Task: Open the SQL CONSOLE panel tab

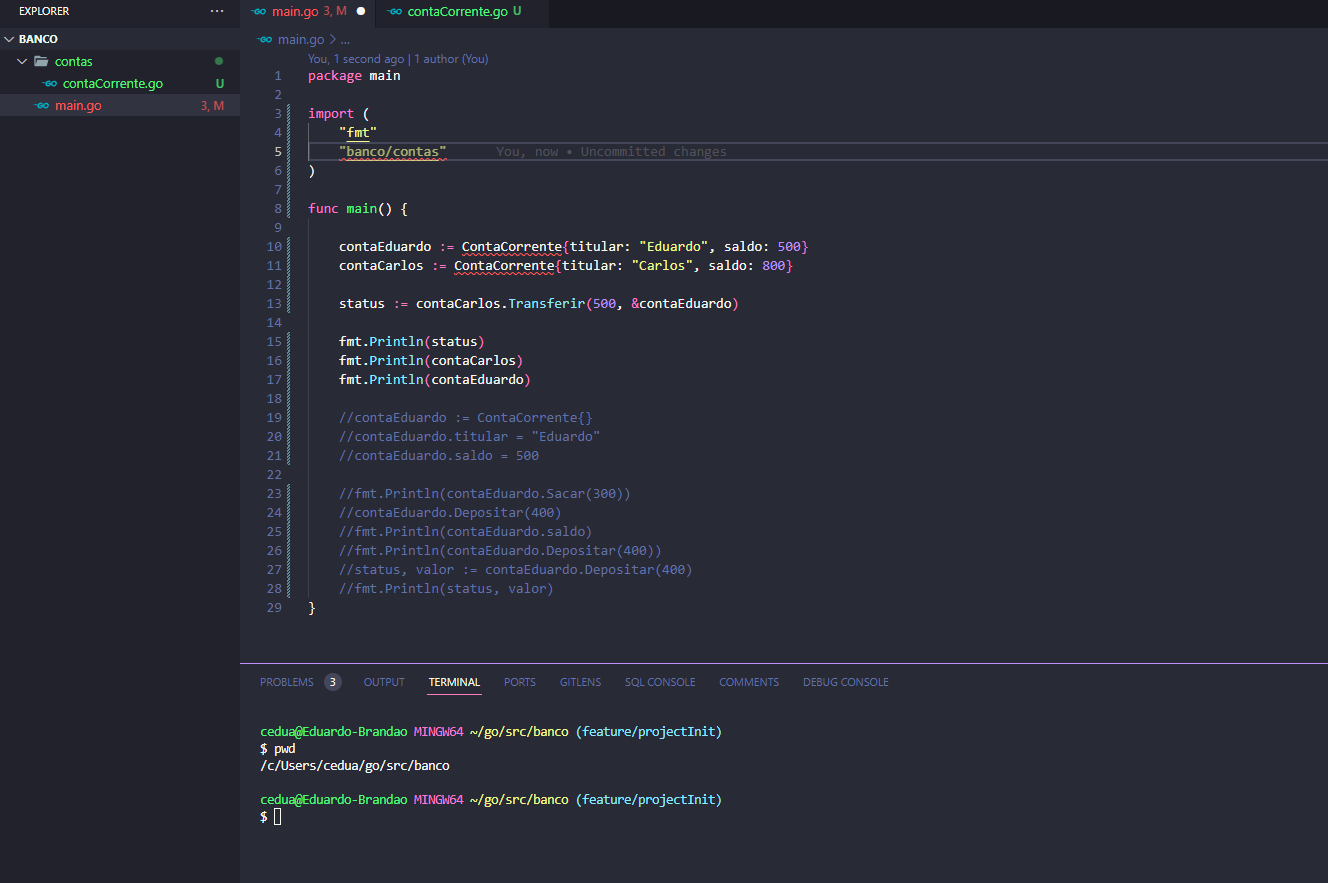Action: 660,682
